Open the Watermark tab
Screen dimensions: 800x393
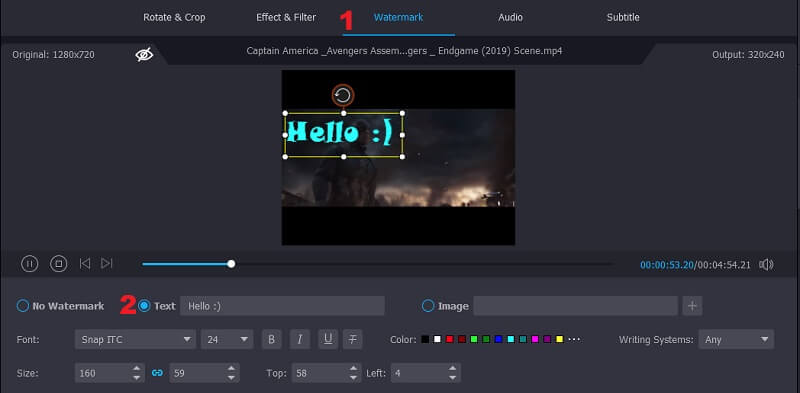click(398, 17)
